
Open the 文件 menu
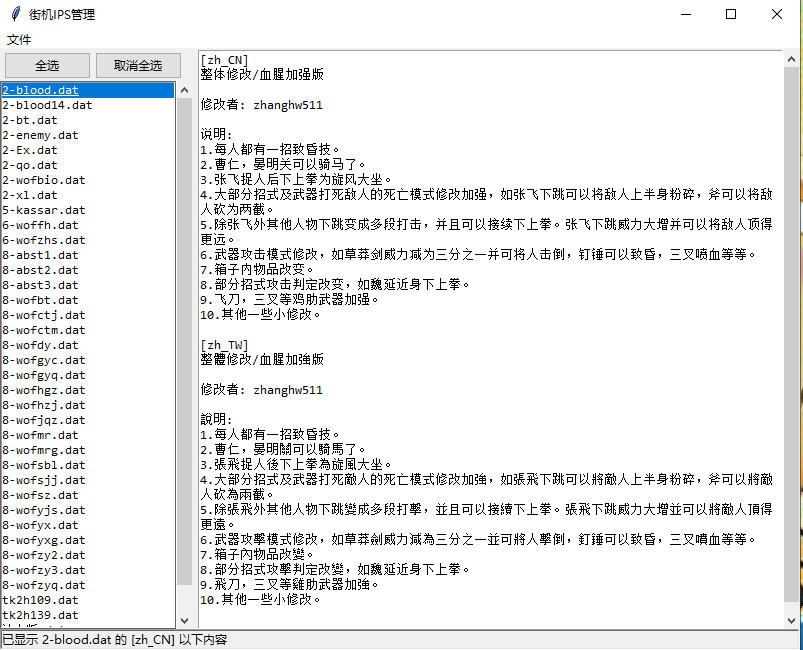coord(20,40)
